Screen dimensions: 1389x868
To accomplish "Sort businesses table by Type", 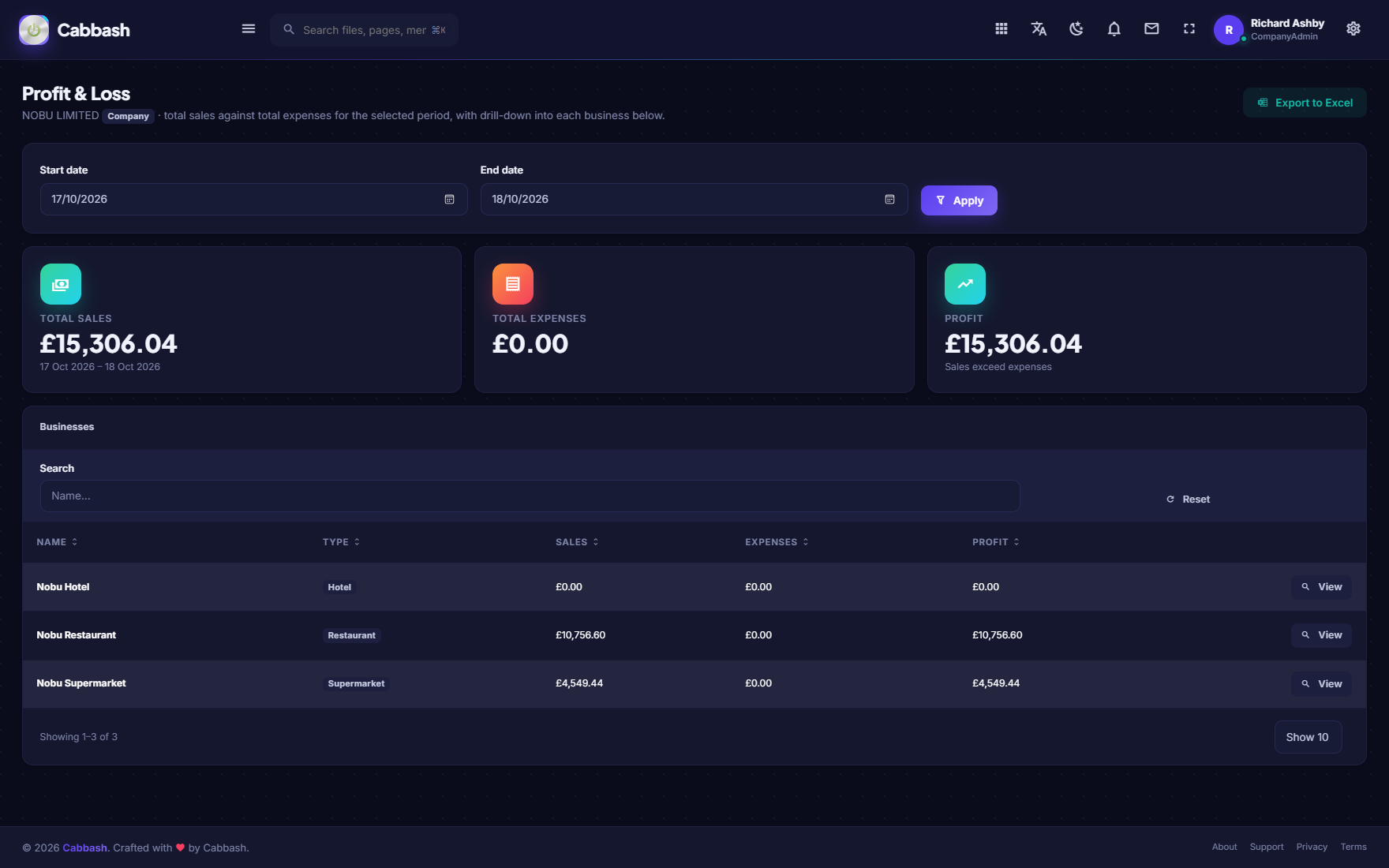I will [341, 542].
